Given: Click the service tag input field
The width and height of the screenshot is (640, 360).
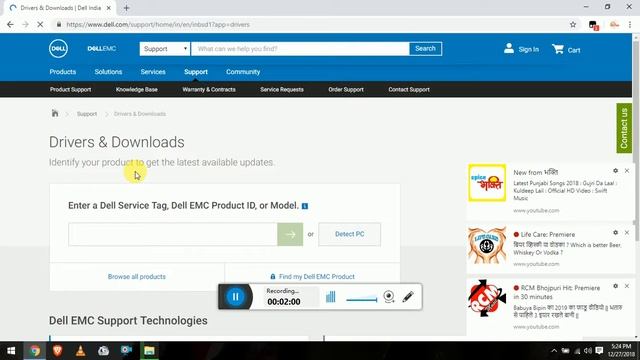Looking at the screenshot, I should 173,234.
